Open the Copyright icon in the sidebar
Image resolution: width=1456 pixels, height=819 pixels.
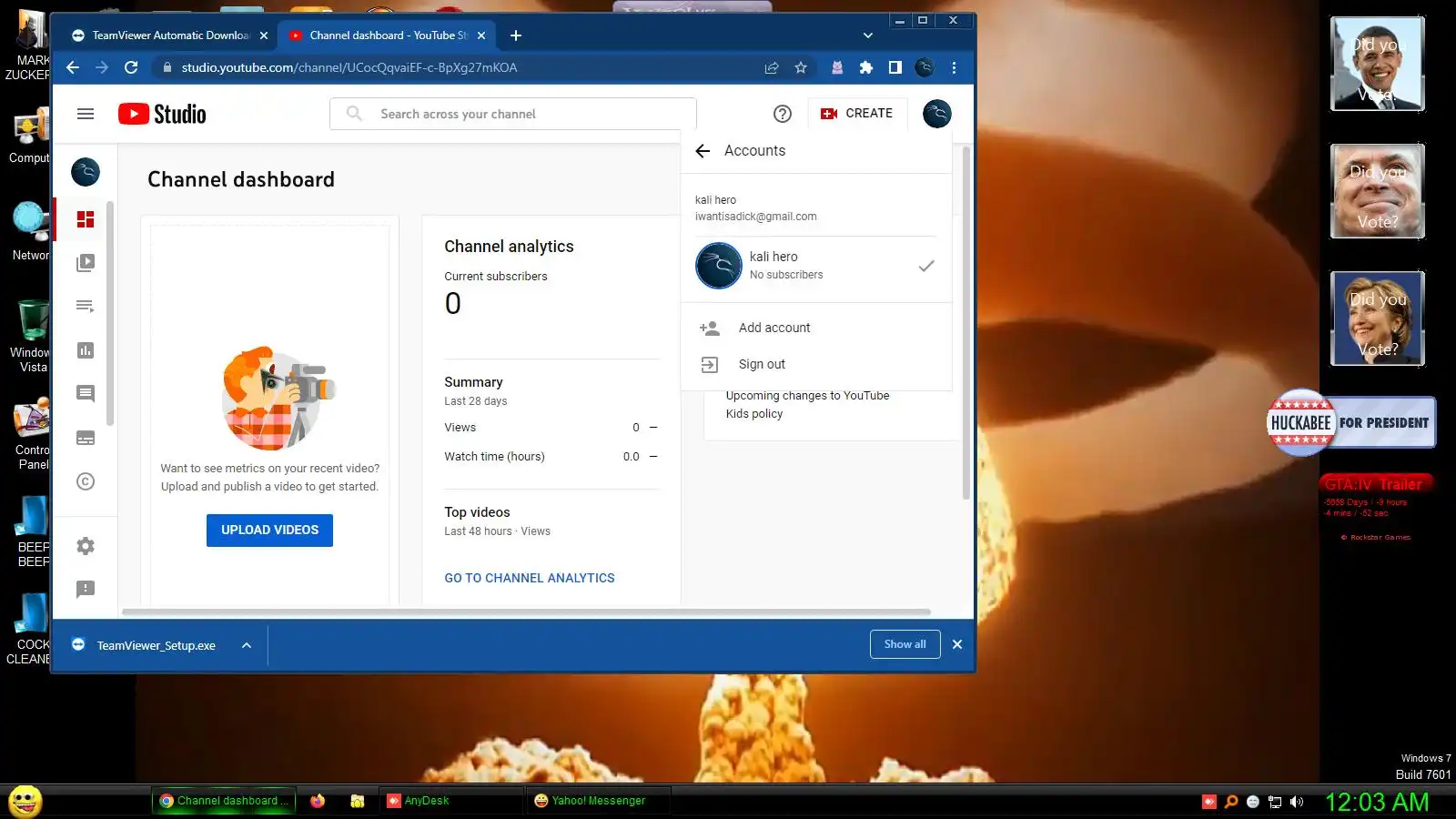point(86,481)
